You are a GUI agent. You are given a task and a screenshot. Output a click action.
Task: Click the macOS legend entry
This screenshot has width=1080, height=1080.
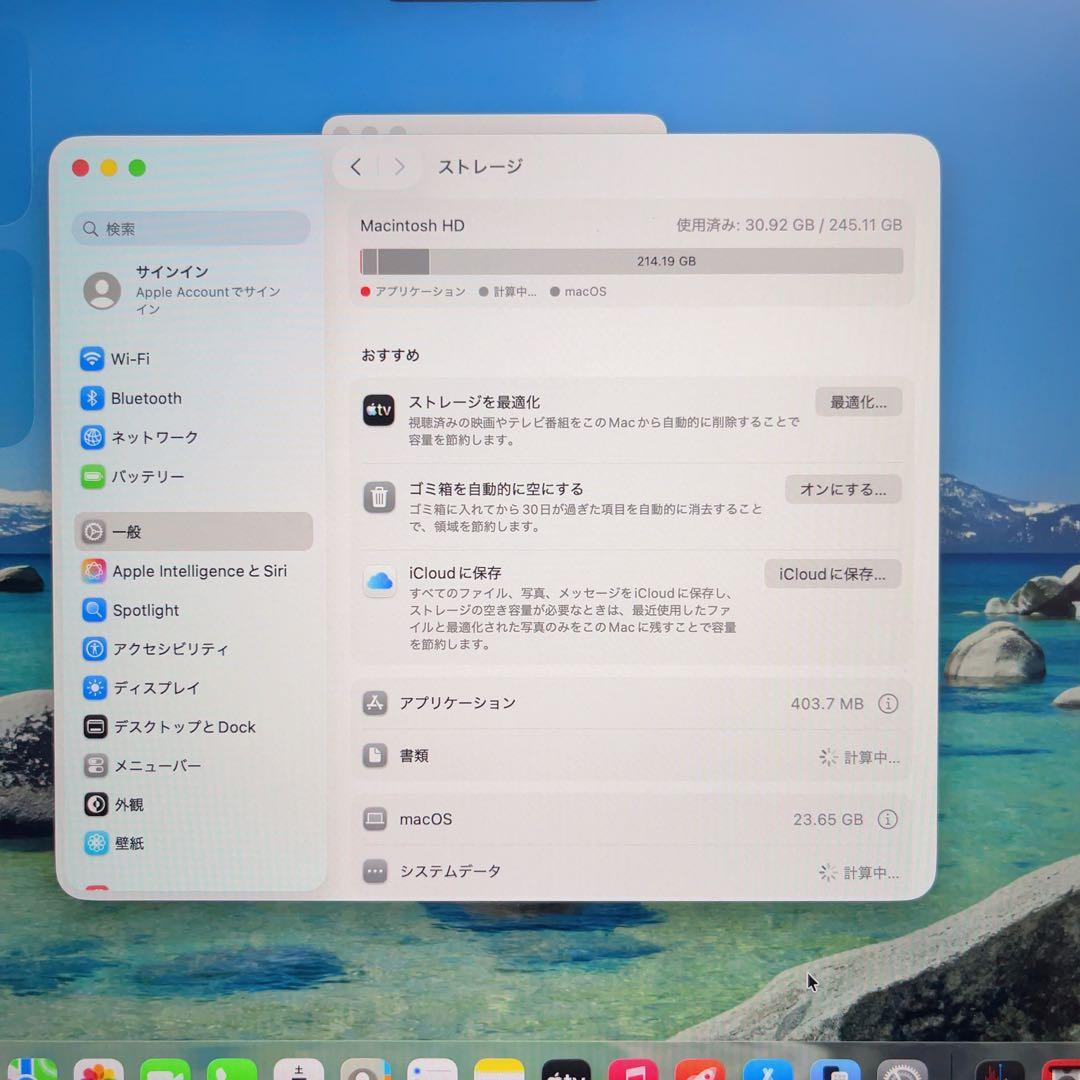(x=579, y=291)
